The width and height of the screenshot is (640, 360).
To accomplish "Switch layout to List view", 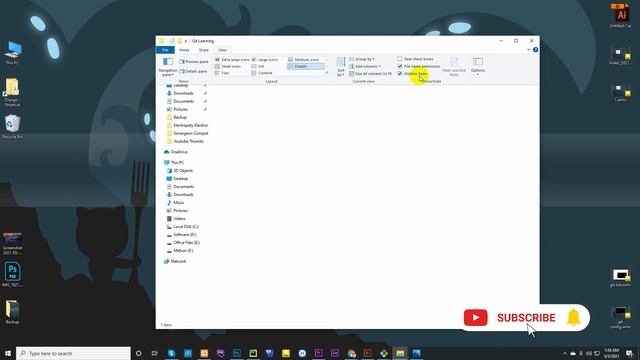I will 258,66.
